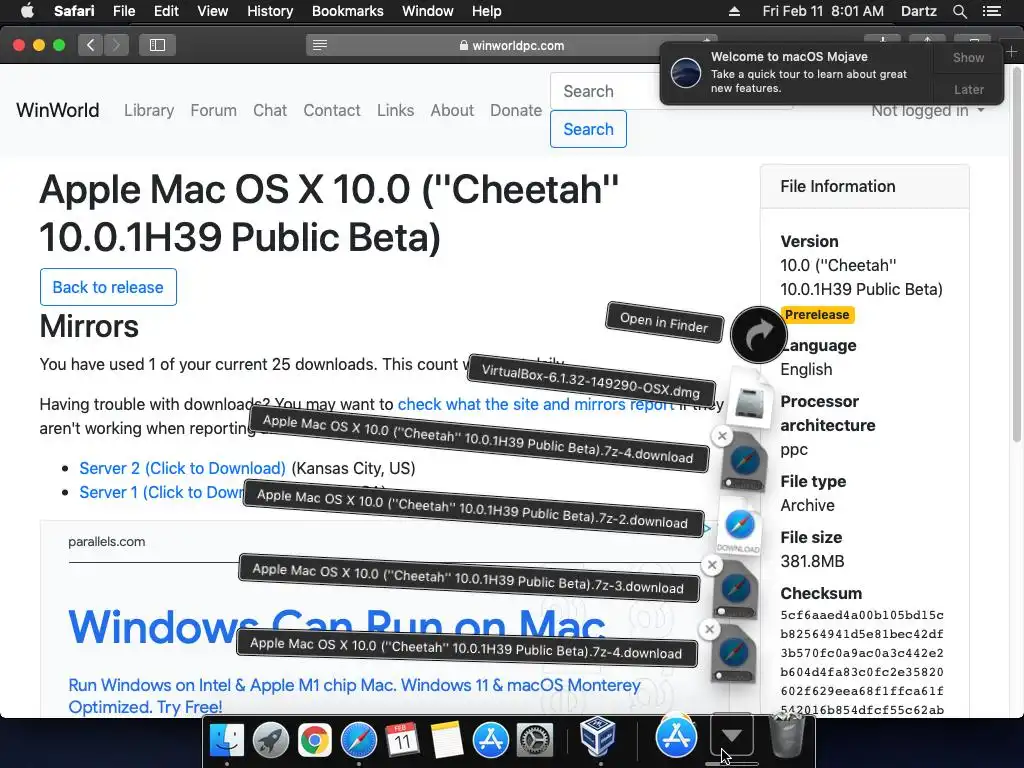Image resolution: width=1024 pixels, height=768 pixels.
Task: Click Later on the Mojave notification
Action: [968, 89]
